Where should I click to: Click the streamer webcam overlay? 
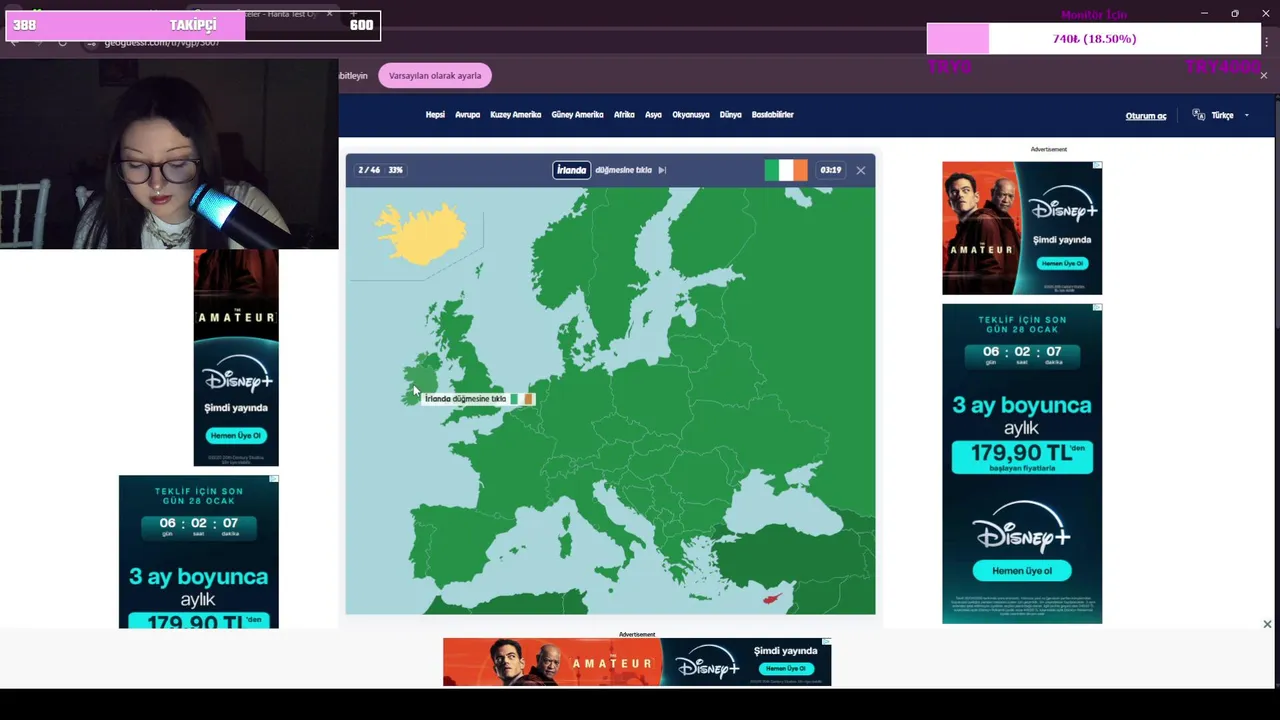click(169, 152)
